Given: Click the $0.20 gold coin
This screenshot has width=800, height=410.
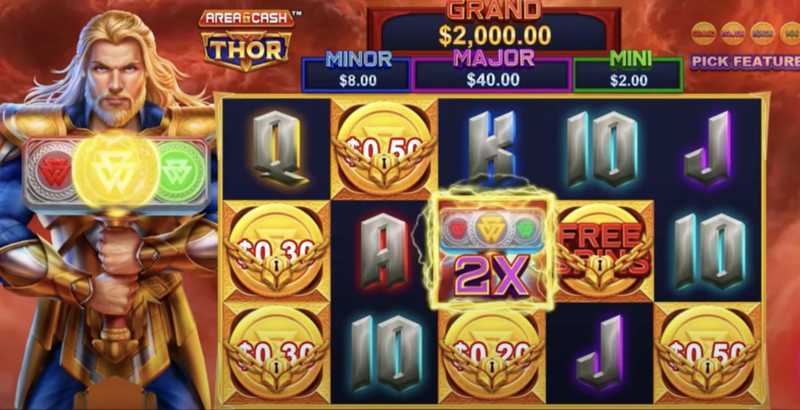Looking at the screenshot, I should click(x=491, y=354).
